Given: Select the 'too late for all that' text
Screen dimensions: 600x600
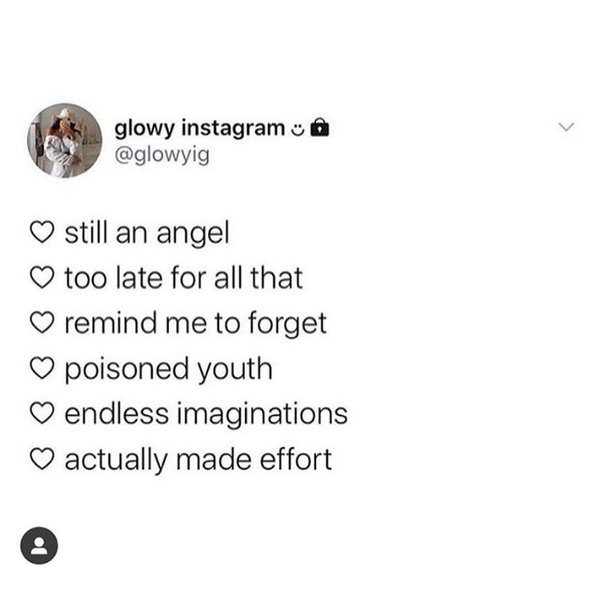Looking at the screenshot, I should (183, 279).
